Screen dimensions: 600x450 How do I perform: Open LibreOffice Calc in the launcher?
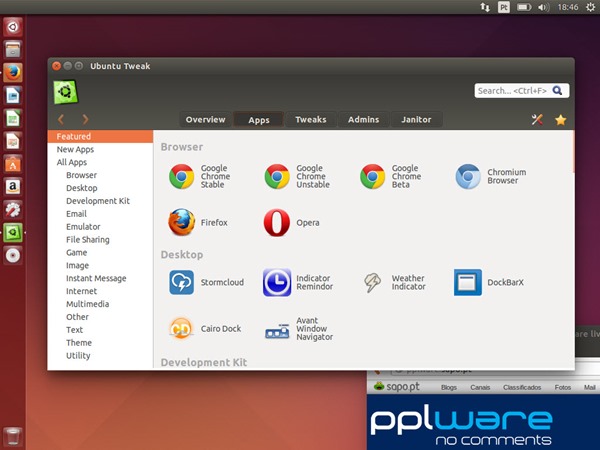(13, 118)
